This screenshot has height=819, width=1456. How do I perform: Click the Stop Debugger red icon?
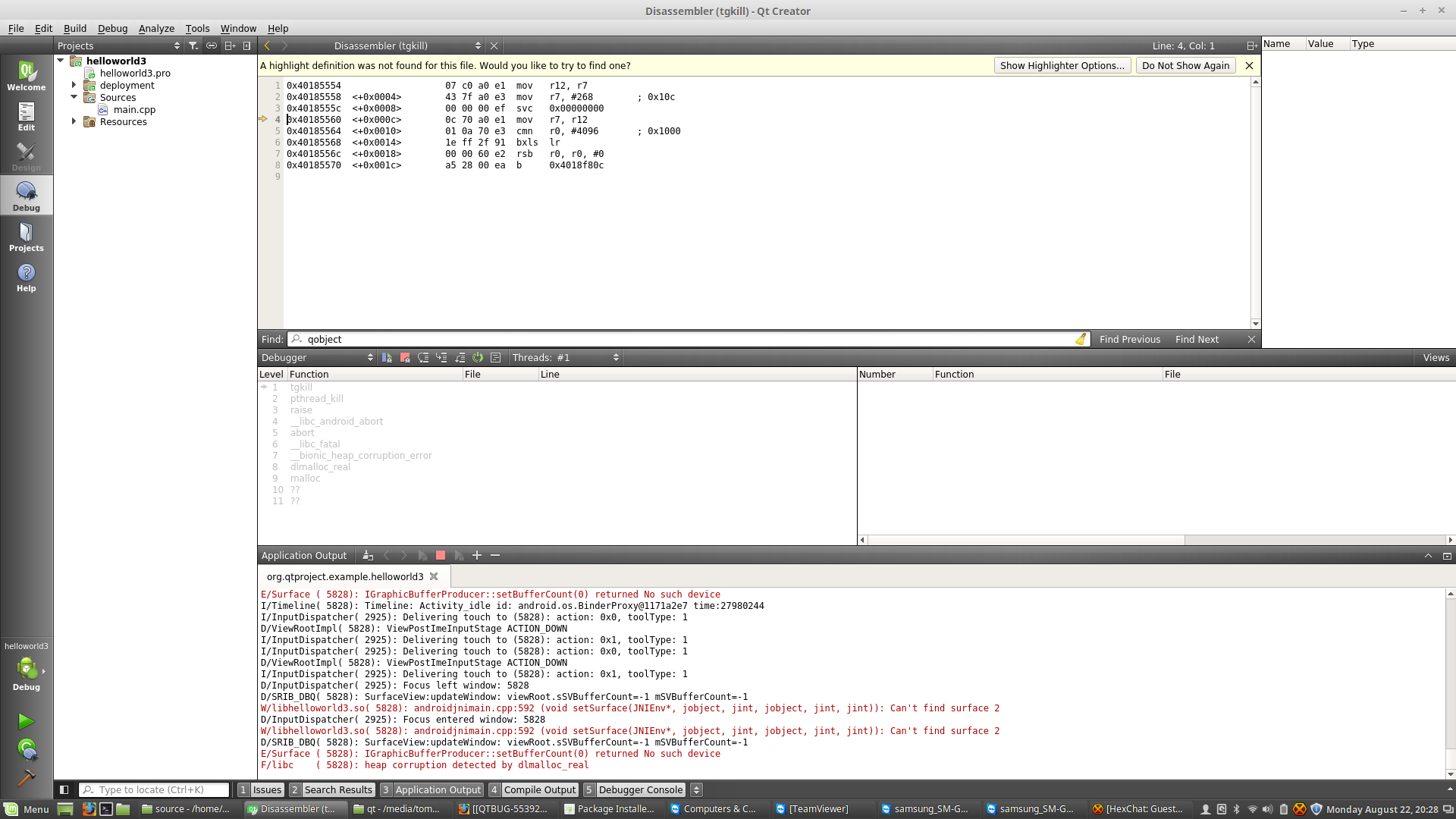(405, 358)
